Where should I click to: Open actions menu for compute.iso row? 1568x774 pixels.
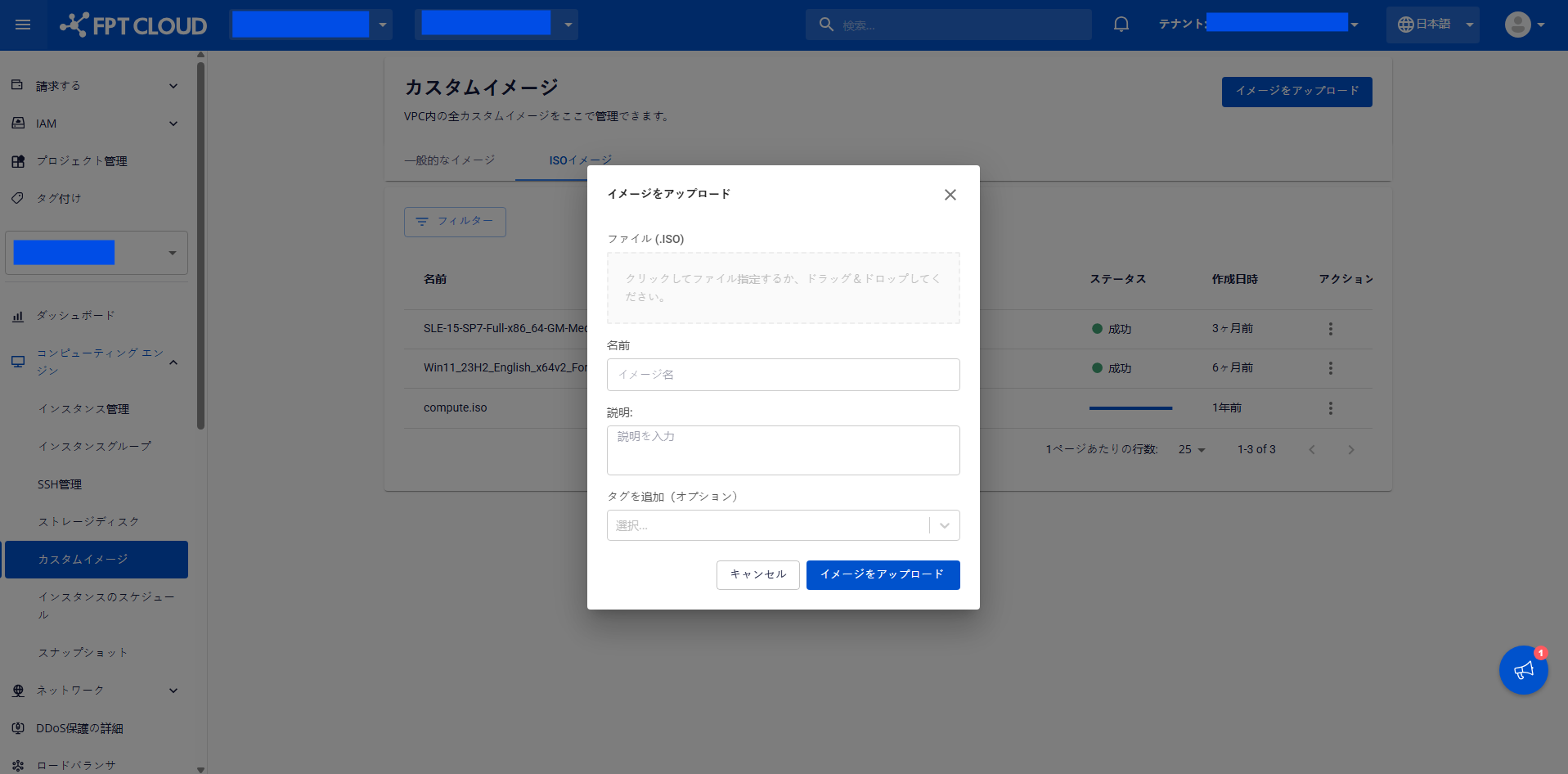1330,408
